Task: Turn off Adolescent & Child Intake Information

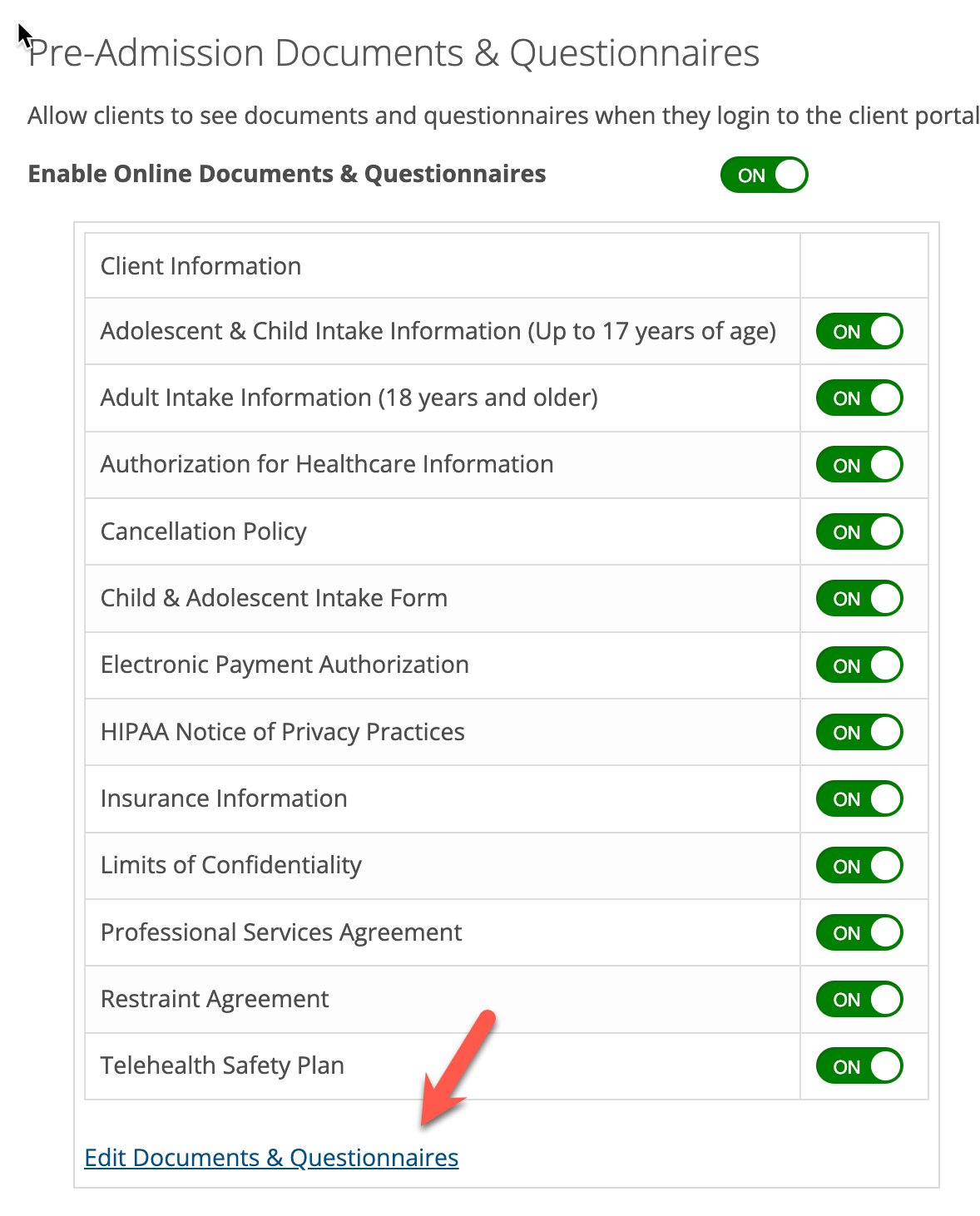Action: [x=858, y=330]
